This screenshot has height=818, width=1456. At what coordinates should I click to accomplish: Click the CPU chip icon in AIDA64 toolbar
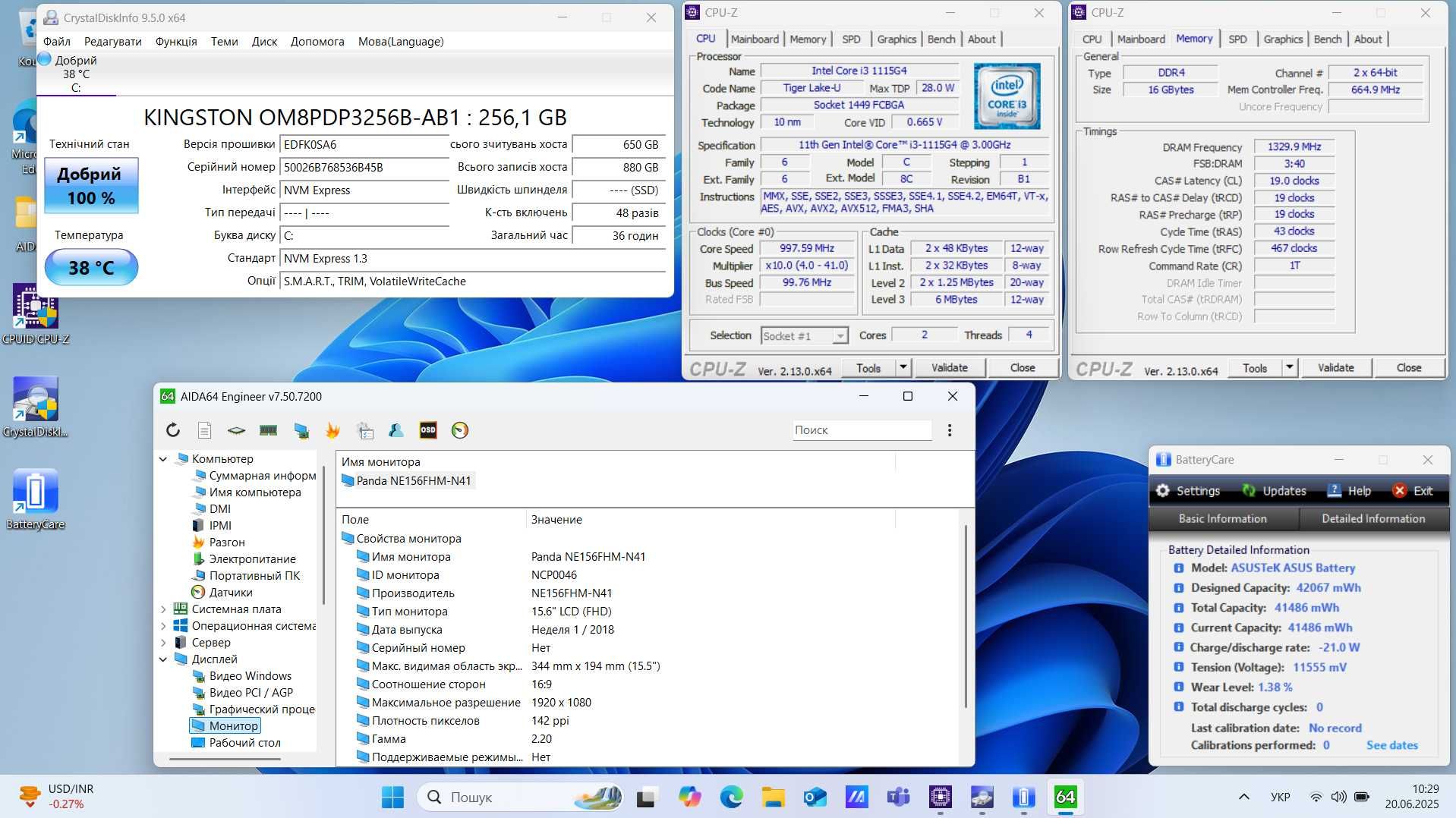point(236,430)
